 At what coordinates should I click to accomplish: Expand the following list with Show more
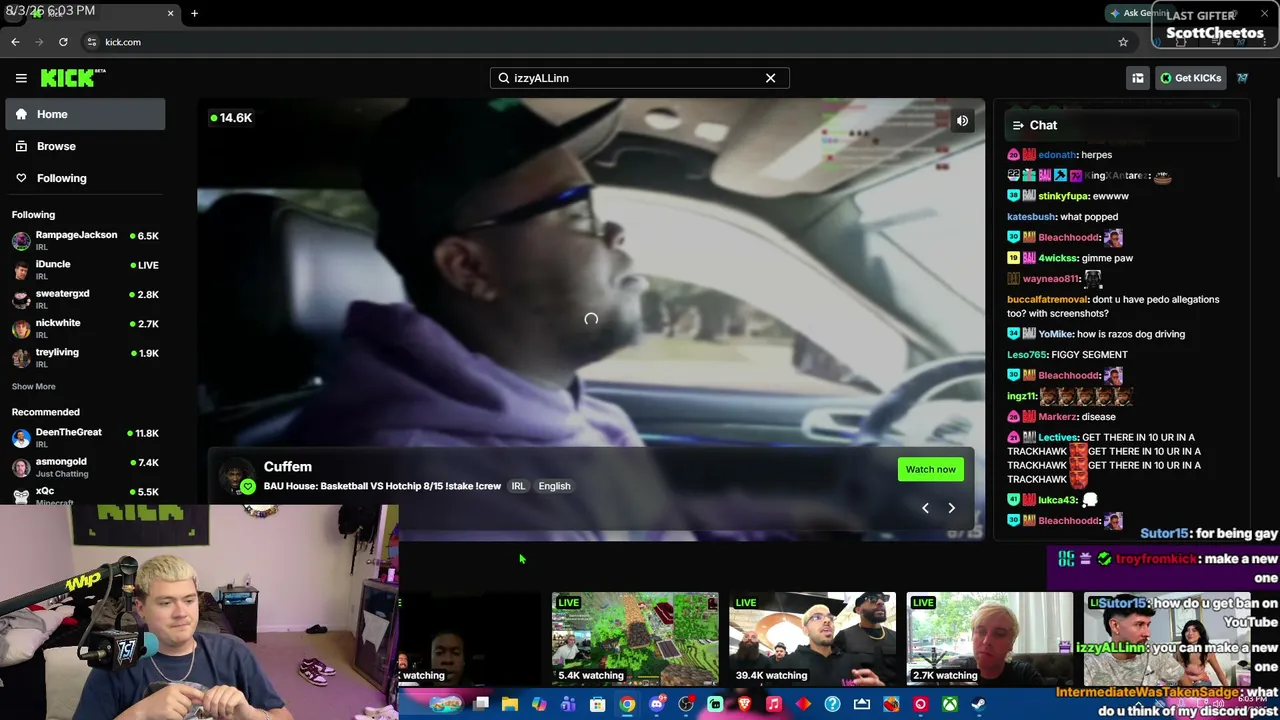point(34,386)
